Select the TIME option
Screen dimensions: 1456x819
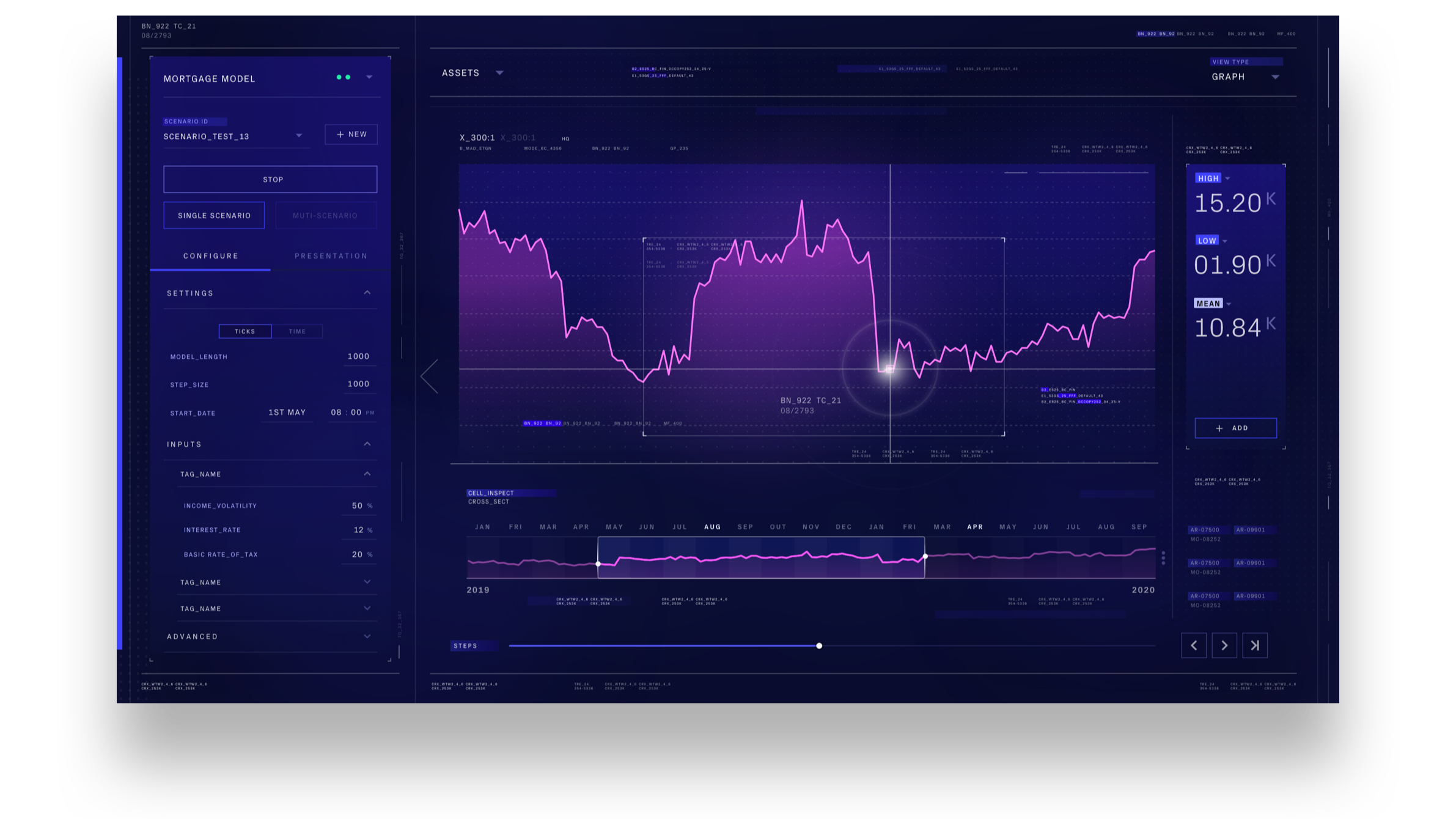coord(297,331)
